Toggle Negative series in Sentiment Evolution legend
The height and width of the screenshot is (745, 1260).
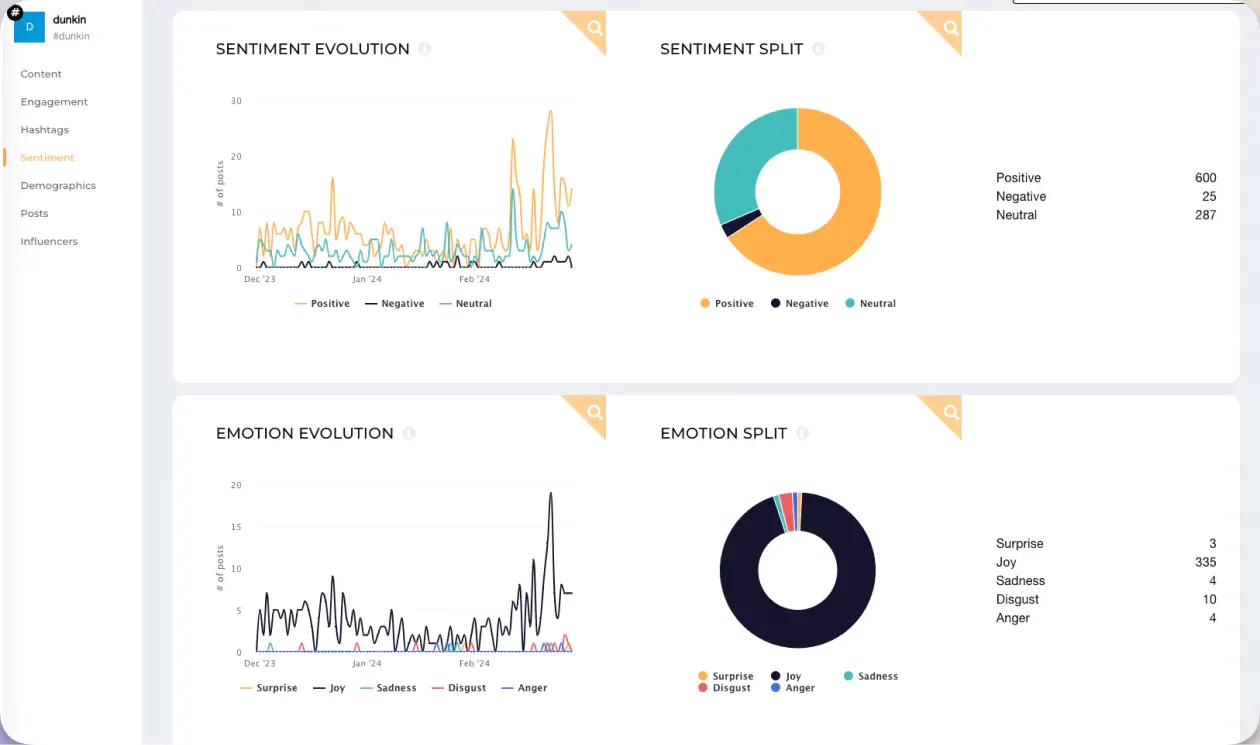394,303
